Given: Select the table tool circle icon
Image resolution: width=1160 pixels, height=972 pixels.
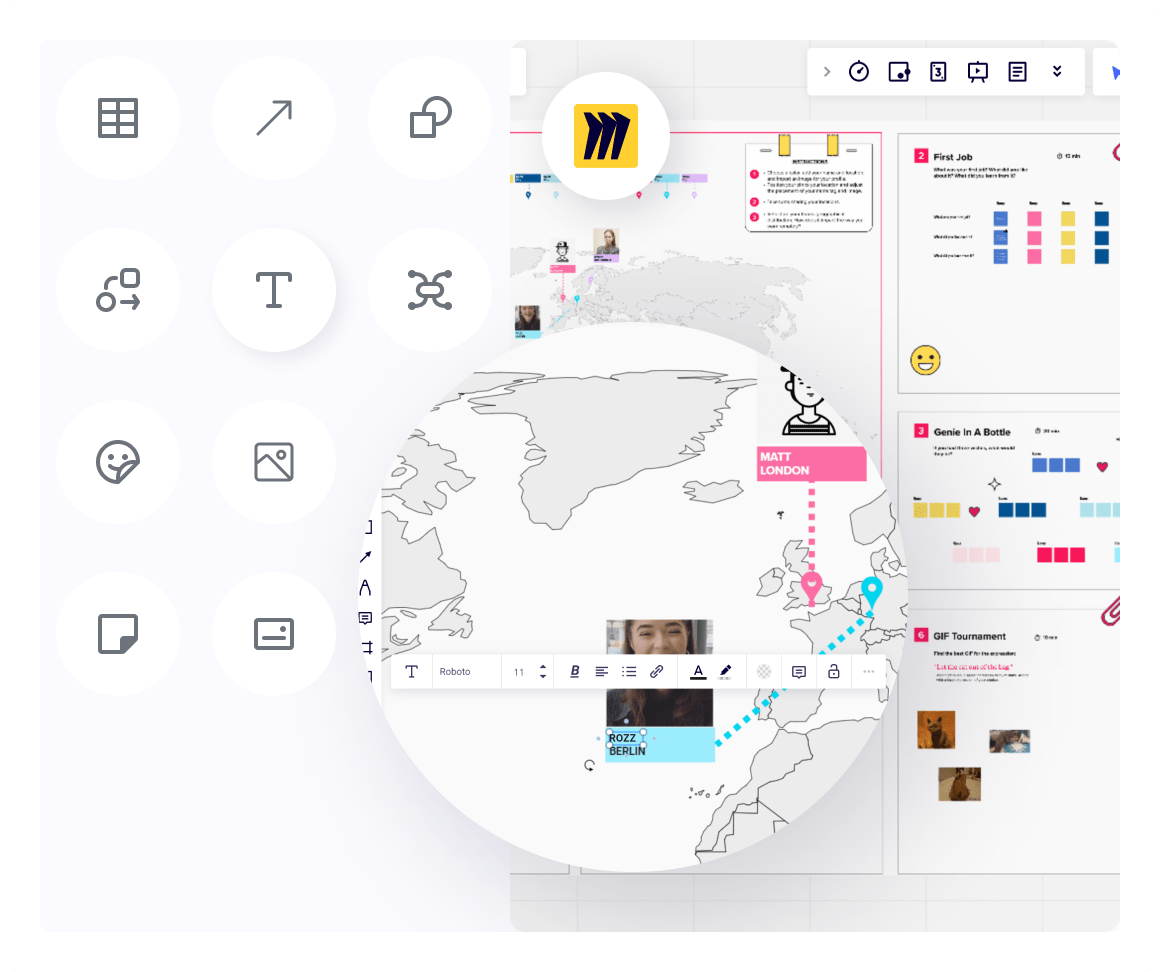Looking at the screenshot, I should click(118, 118).
